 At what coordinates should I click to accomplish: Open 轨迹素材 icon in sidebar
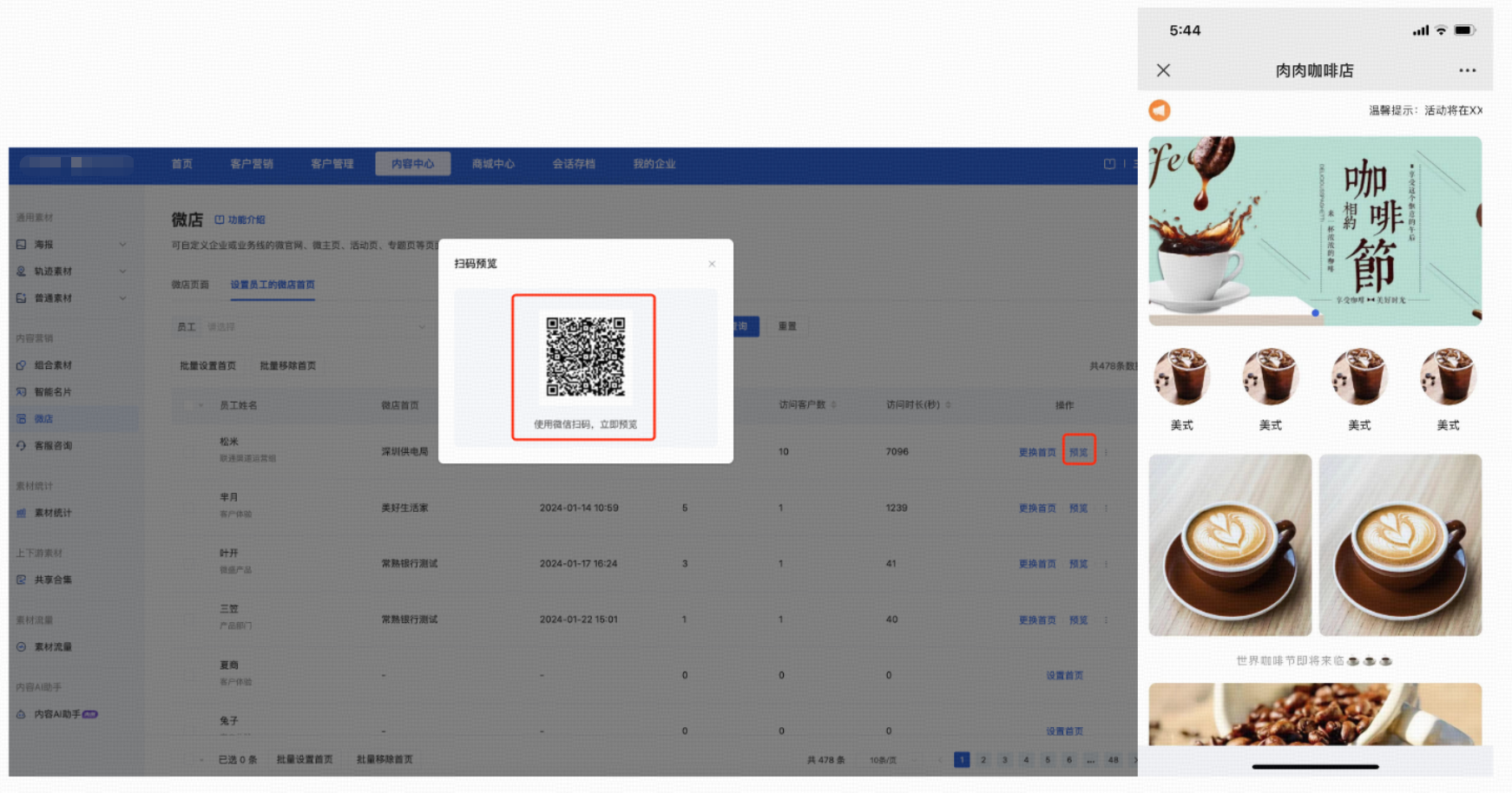click(x=22, y=272)
